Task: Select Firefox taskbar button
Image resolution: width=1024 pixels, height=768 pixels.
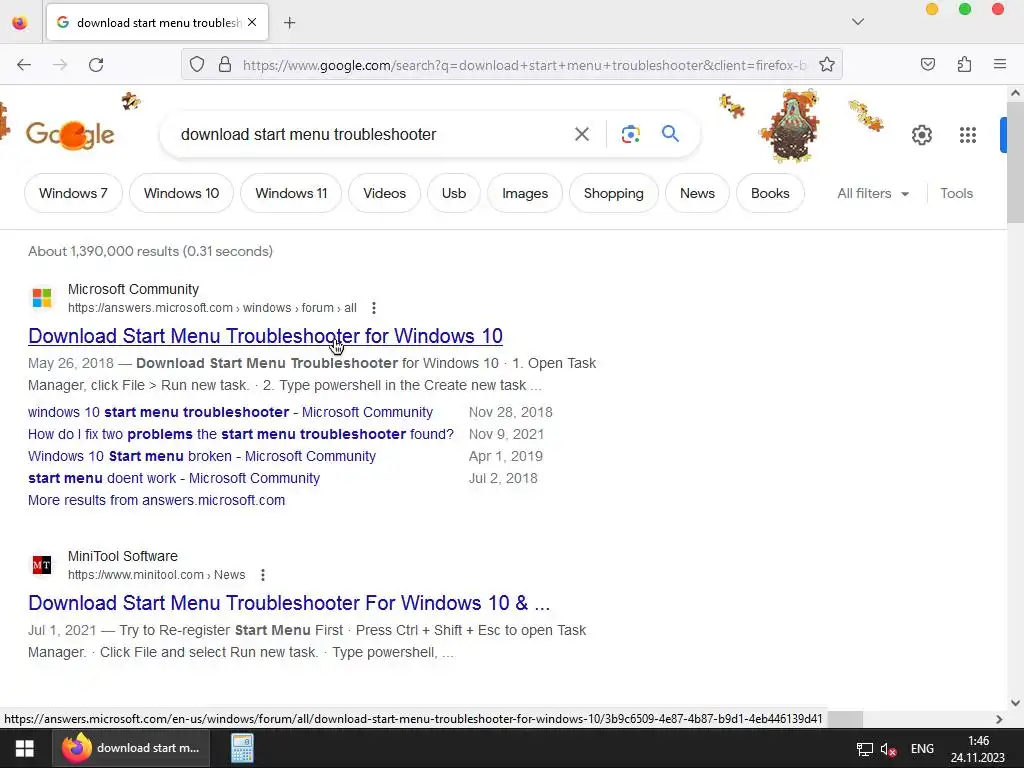Action: [131, 748]
